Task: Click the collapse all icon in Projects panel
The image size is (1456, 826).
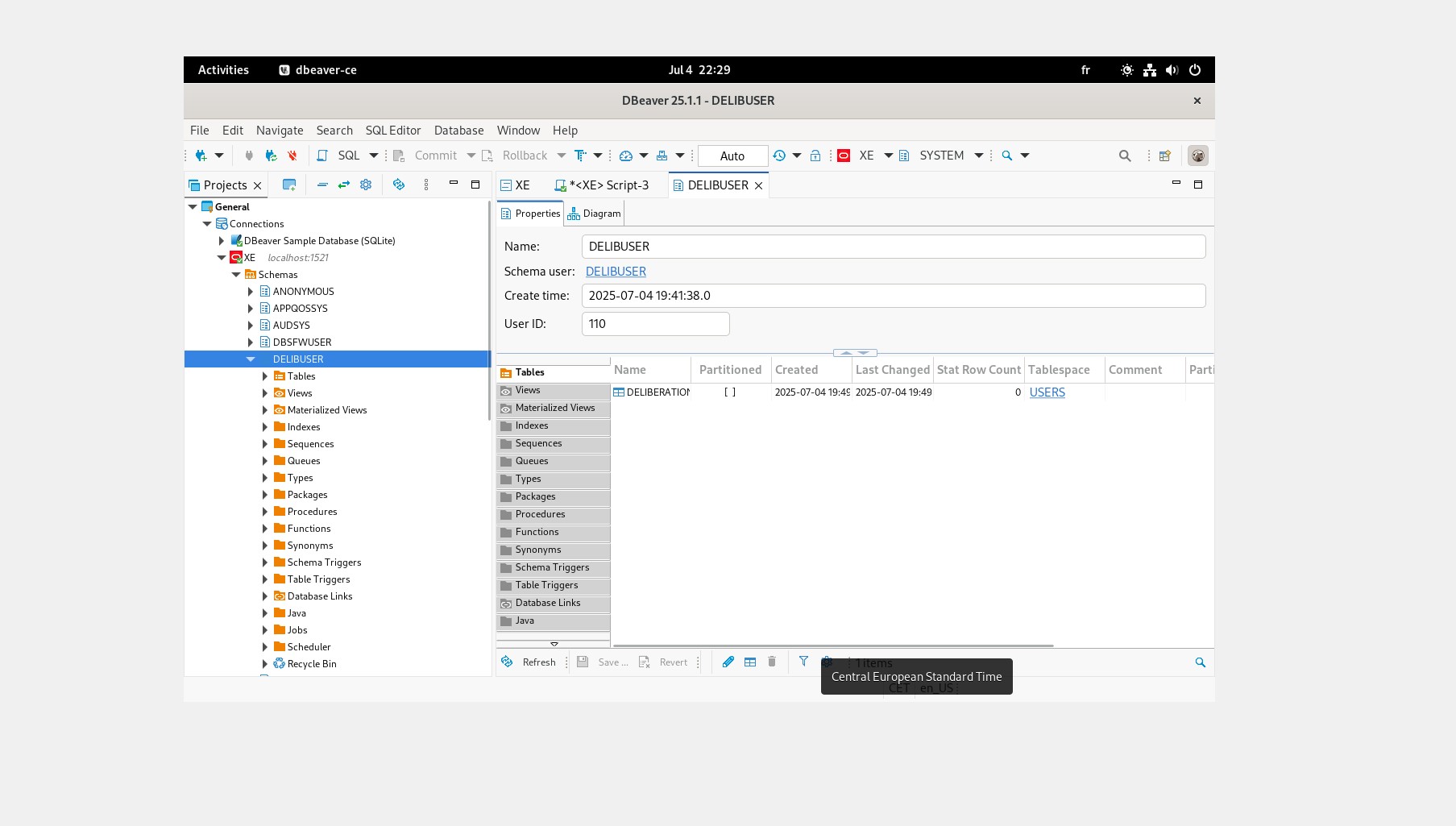Action: [322, 185]
